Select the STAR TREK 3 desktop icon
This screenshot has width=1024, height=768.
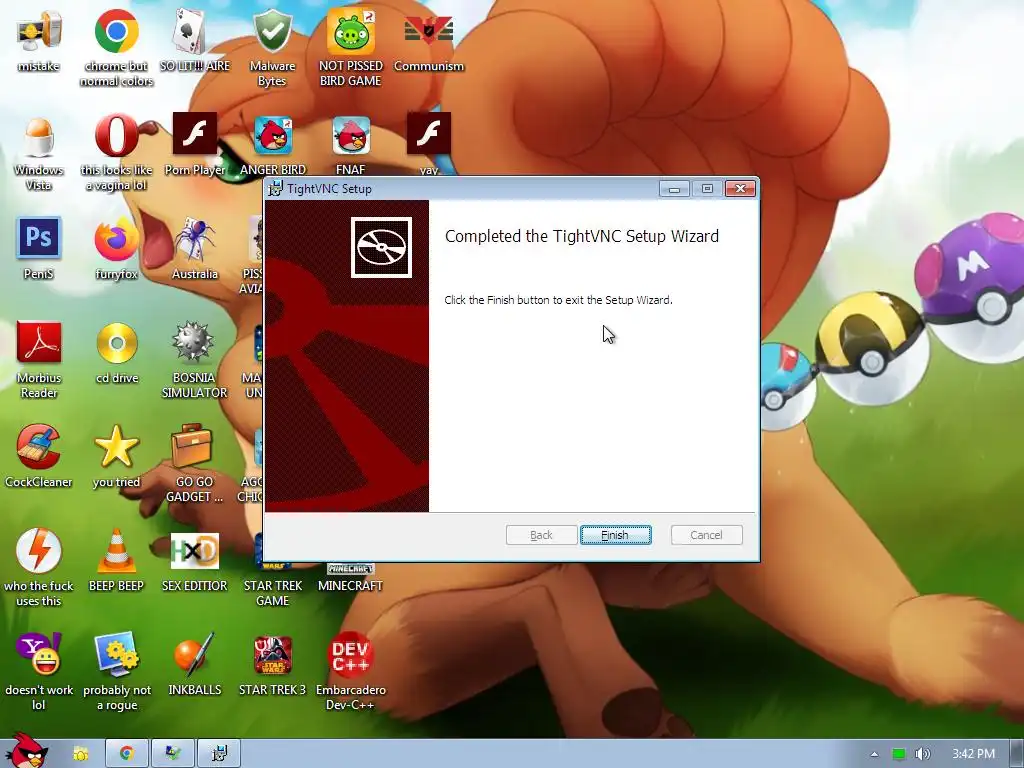(272, 664)
